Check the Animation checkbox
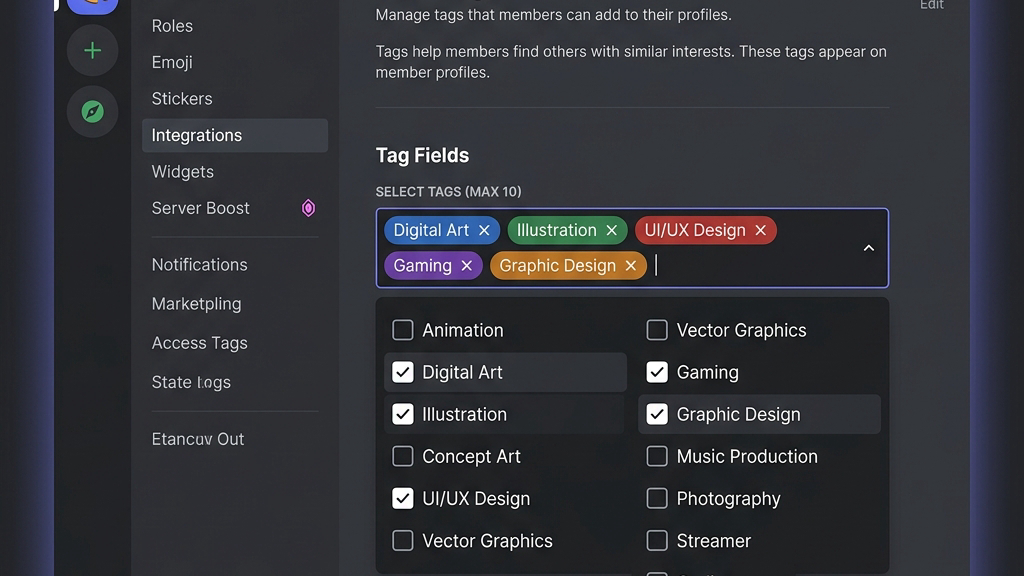The height and width of the screenshot is (576, 1024). [x=403, y=330]
